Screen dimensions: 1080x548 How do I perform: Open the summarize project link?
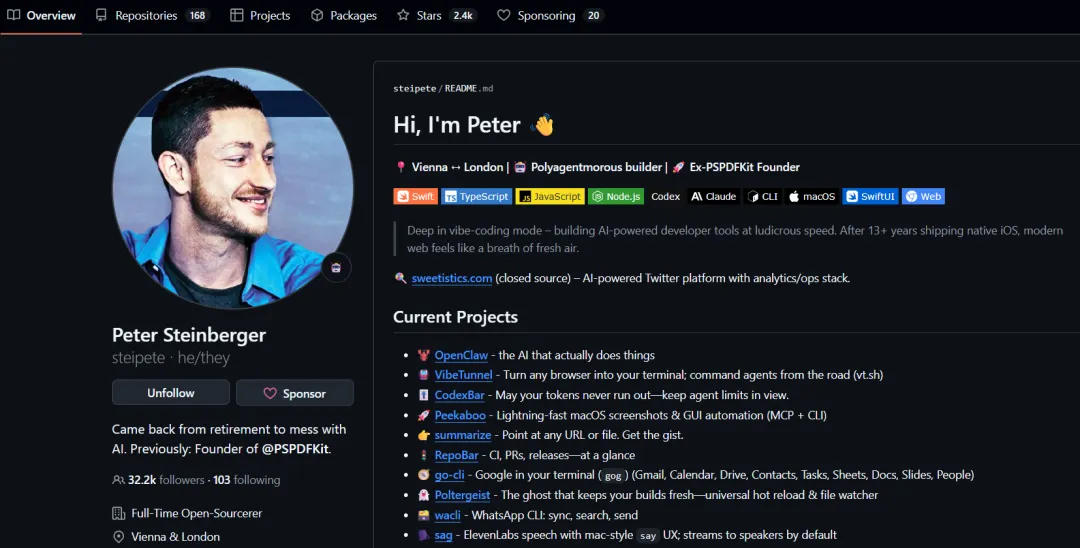(463, 435)
